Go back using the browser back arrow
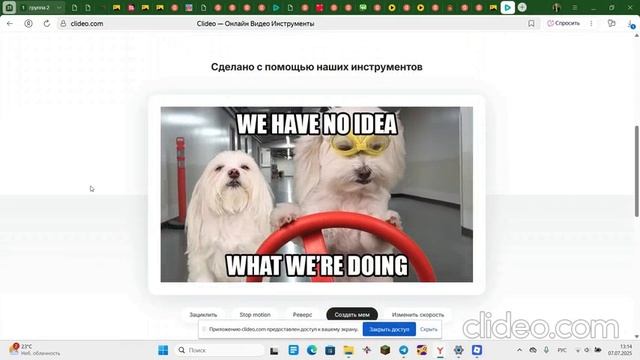Image resolution: width=640 pixels, height=360 pixels. pyautogui.click(x=10, y=24)
